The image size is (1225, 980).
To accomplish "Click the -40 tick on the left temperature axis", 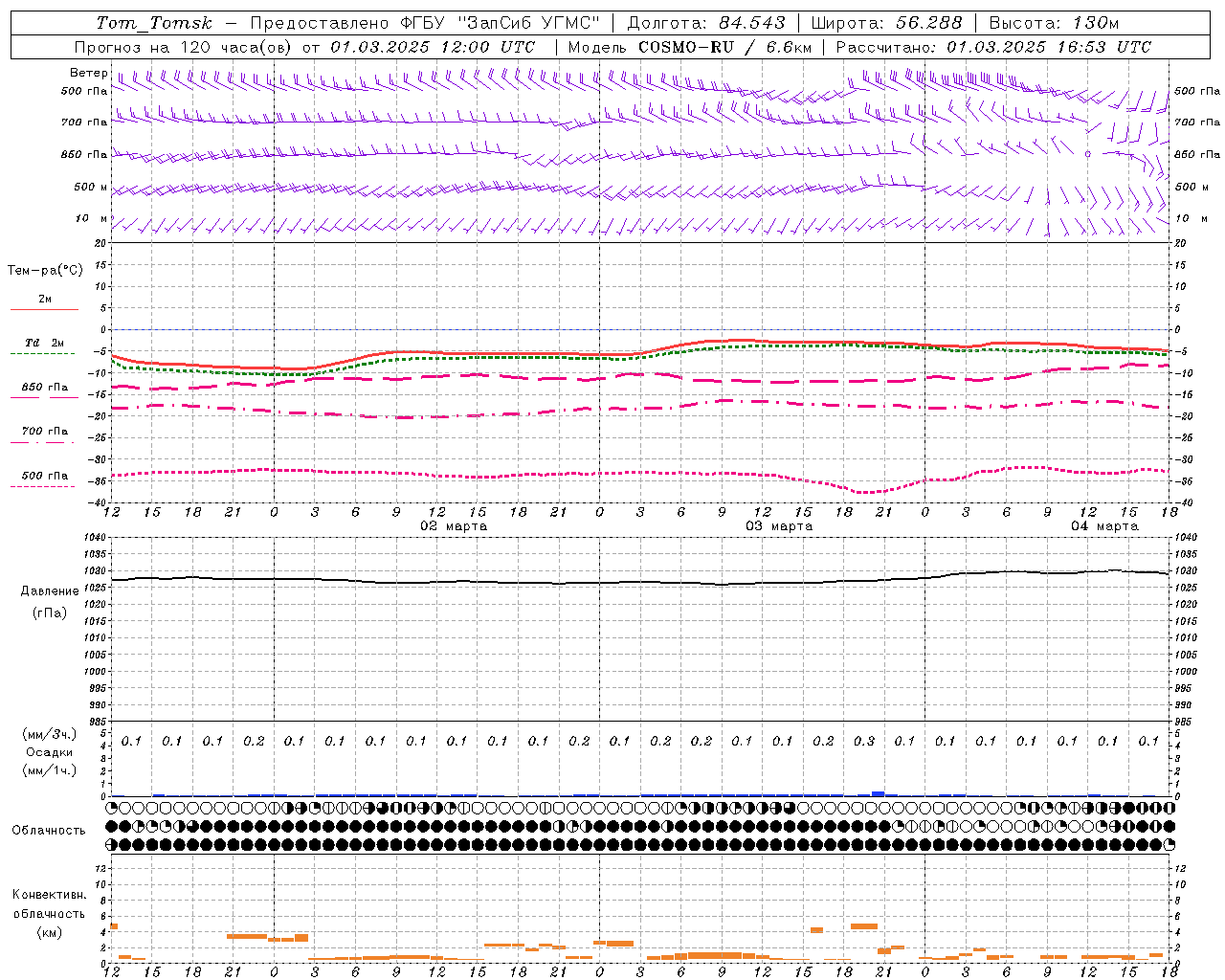I will [99, 503].
